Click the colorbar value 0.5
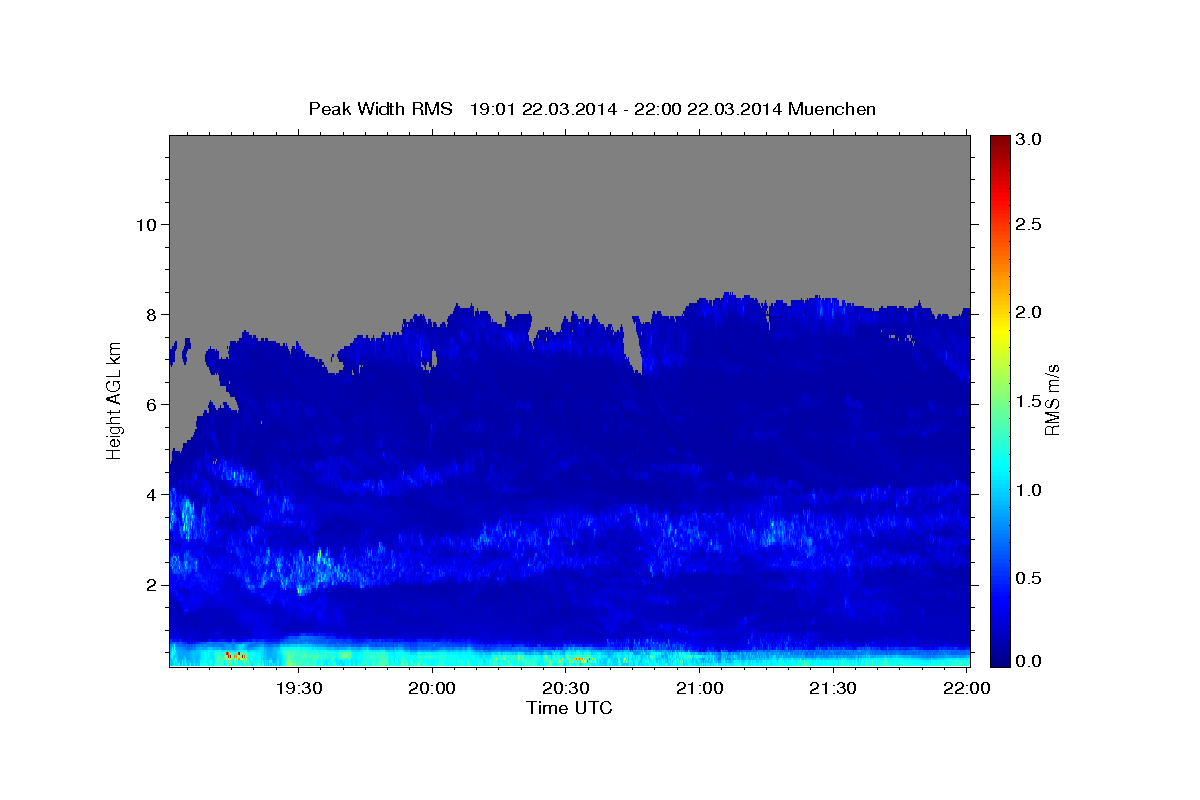The height and width of the screenshot is (800, 1200). 1030,579
